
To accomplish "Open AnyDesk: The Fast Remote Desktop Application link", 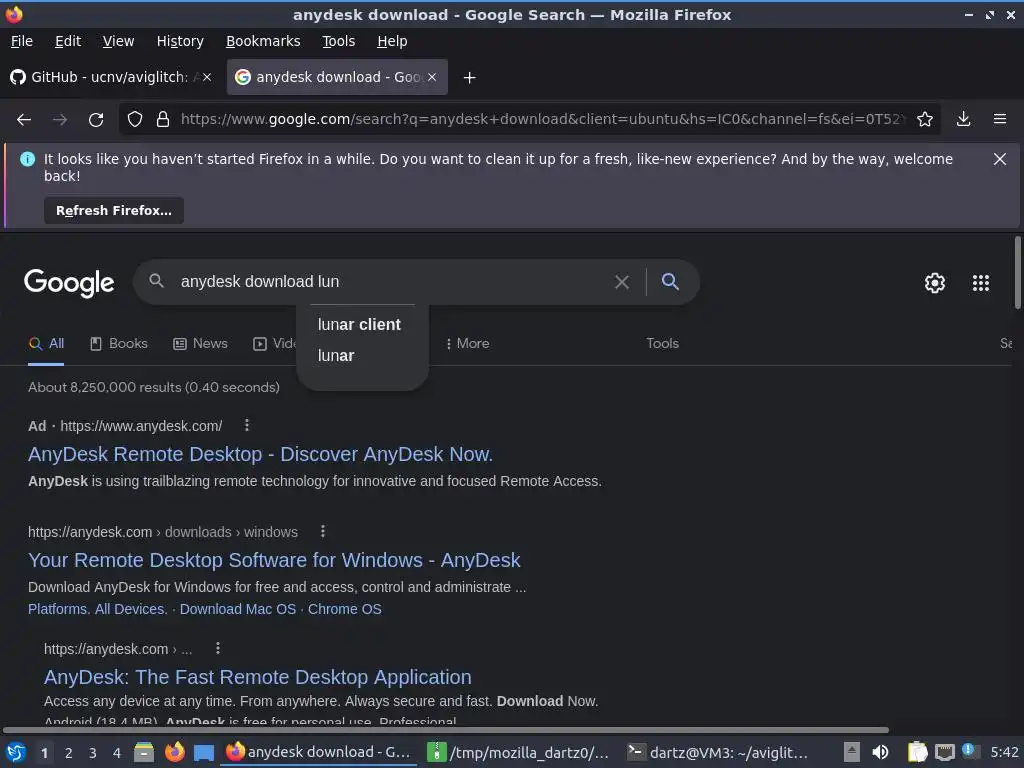I will [258, 677].
